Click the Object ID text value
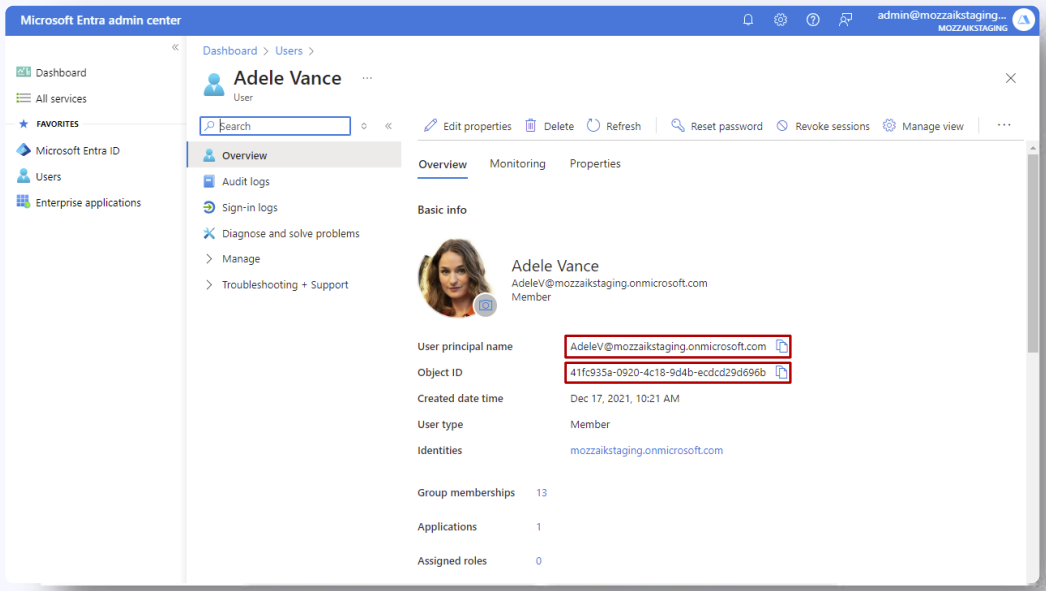 point(668,372)
